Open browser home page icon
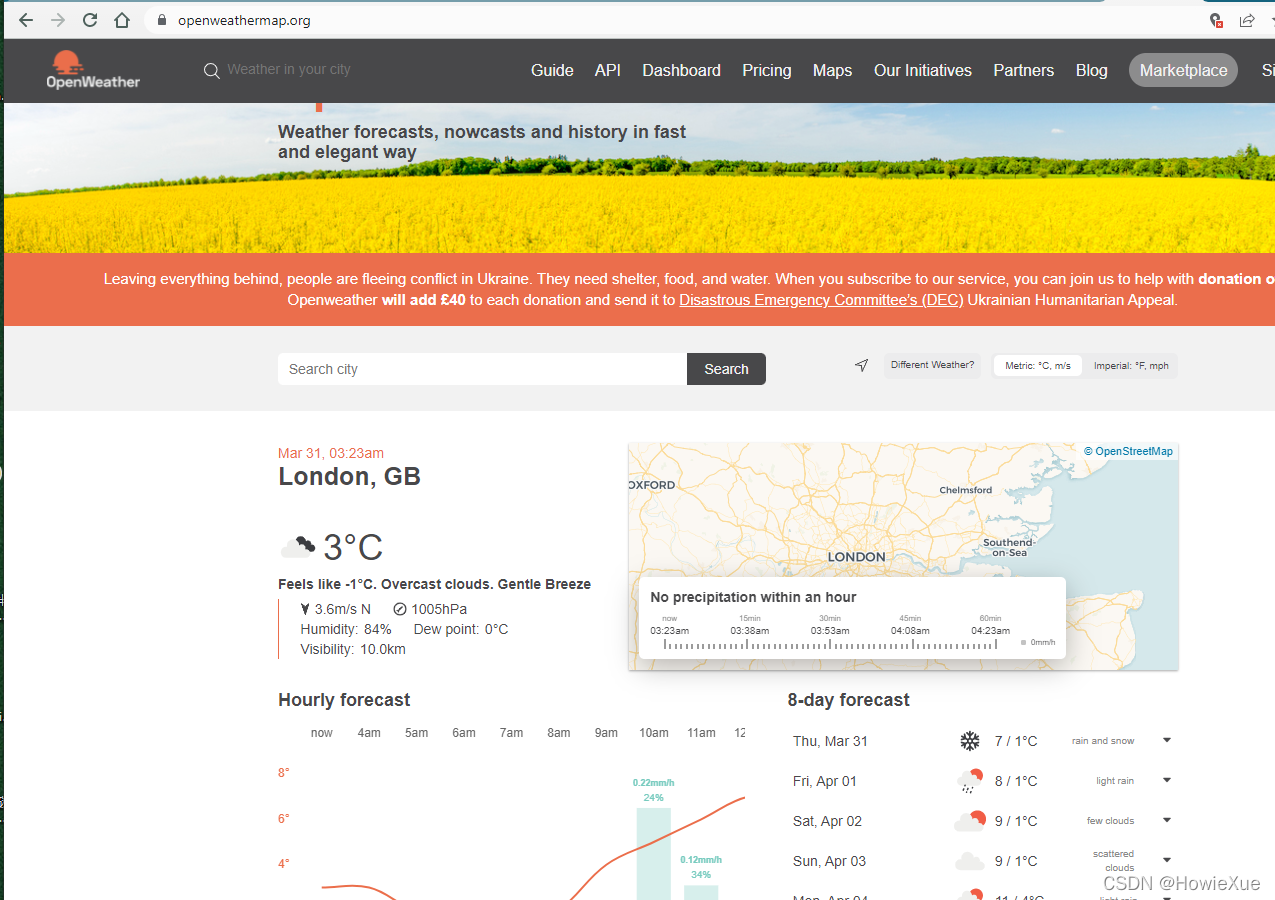The width and height of the screenshot is (1275, 900). coord(122,20)
